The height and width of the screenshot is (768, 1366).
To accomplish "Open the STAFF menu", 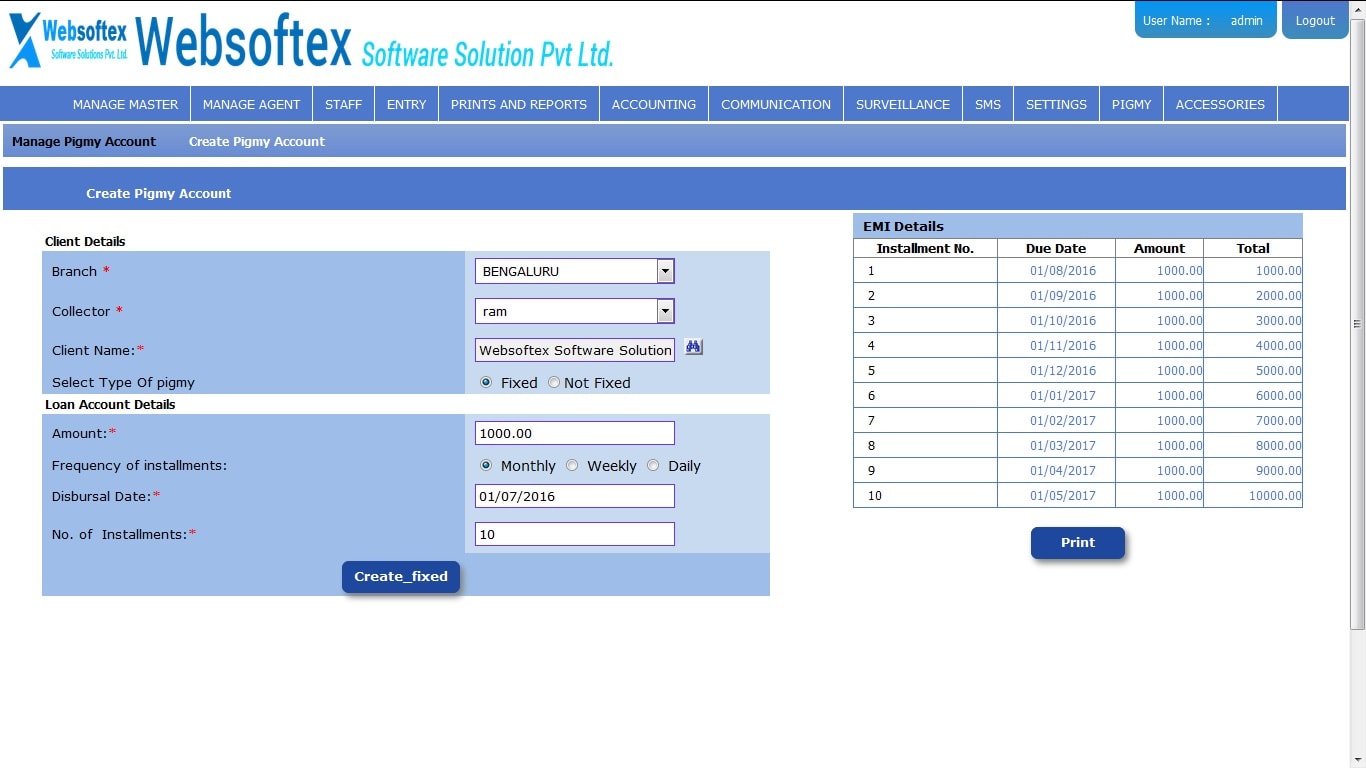I will [343, 104].
